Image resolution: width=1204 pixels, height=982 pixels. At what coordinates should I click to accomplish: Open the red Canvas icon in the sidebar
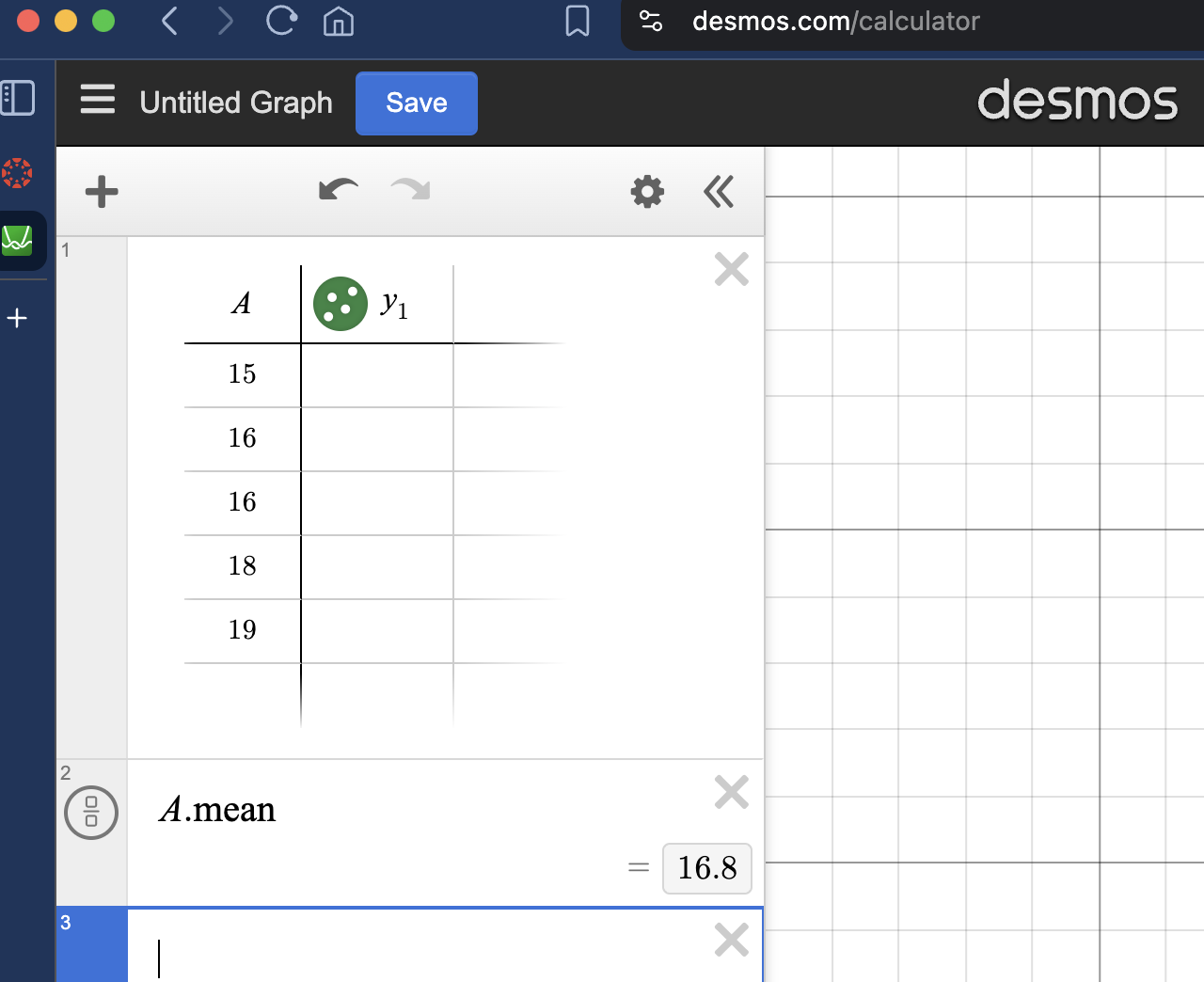17,172
